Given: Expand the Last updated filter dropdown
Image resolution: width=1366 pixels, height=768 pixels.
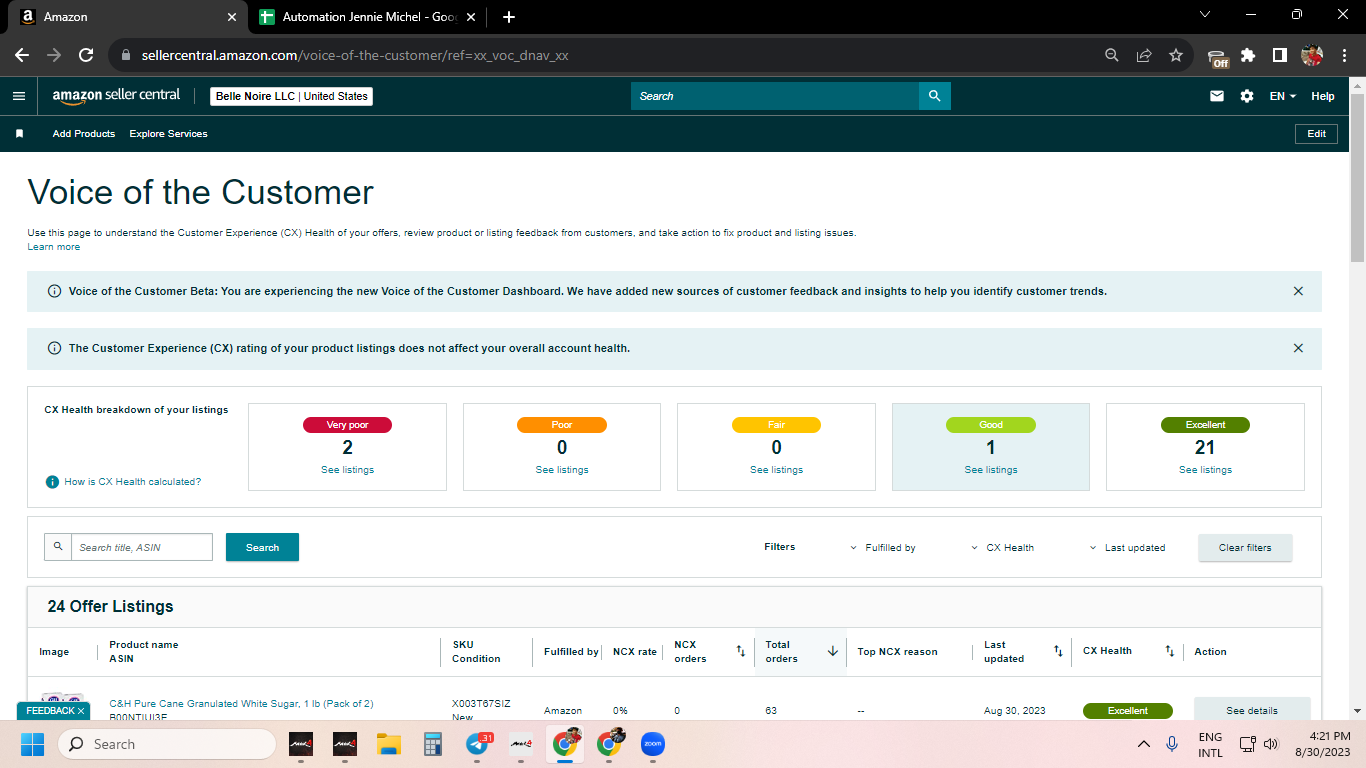Looking at the screenshot, I should [1127, 548].
